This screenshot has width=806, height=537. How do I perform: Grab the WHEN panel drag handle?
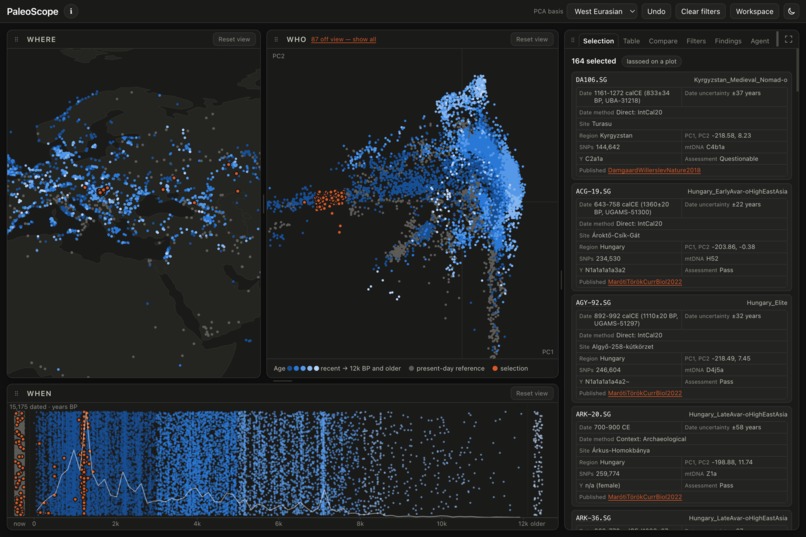16,393
